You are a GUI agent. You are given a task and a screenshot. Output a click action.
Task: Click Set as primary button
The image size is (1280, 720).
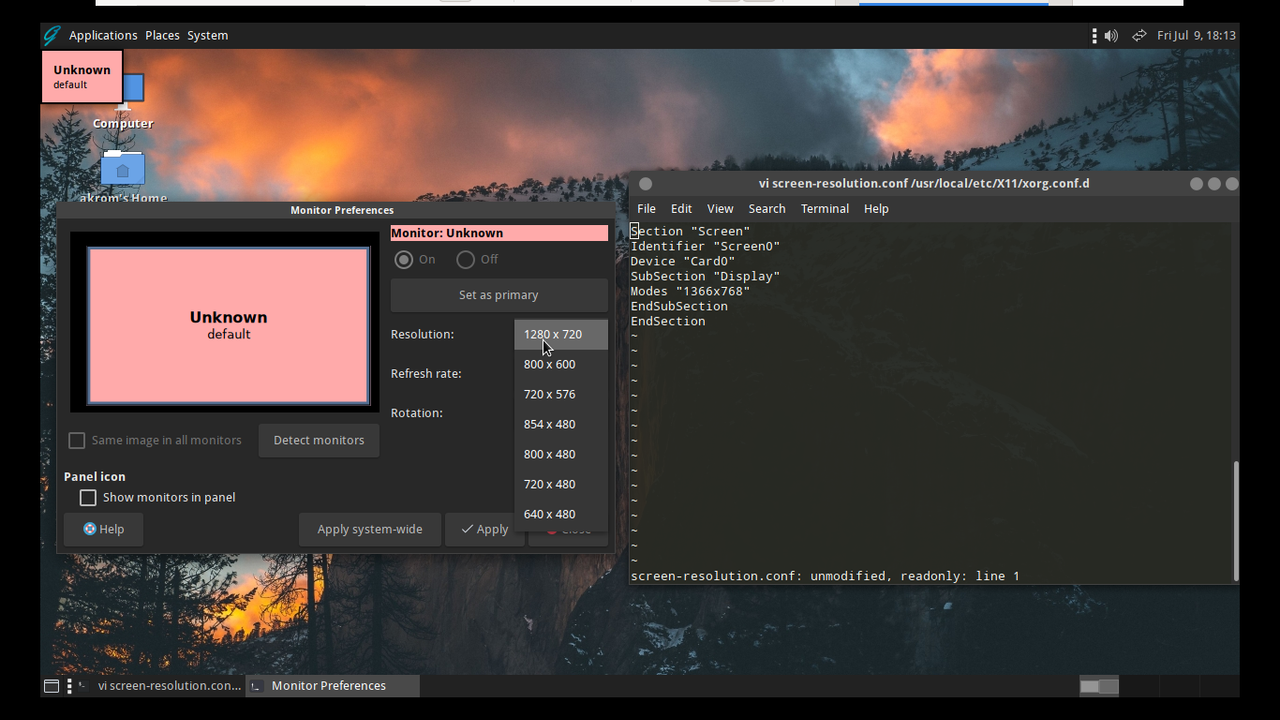tap(499, 295)
